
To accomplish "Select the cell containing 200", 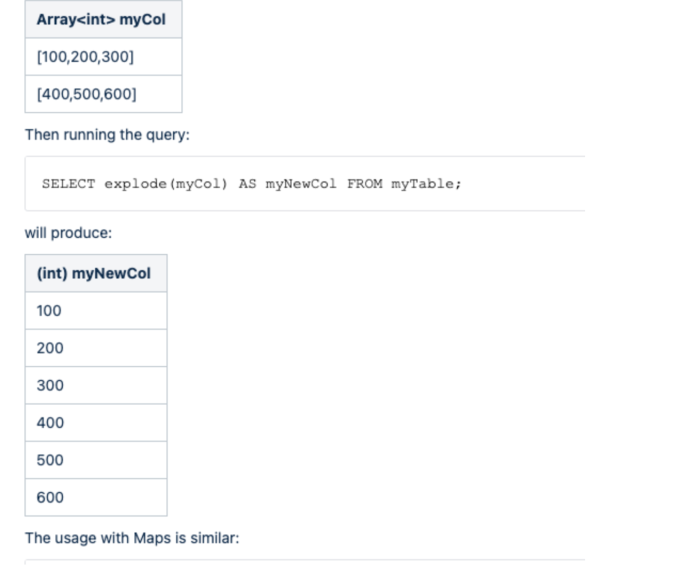I will point(96,348).
